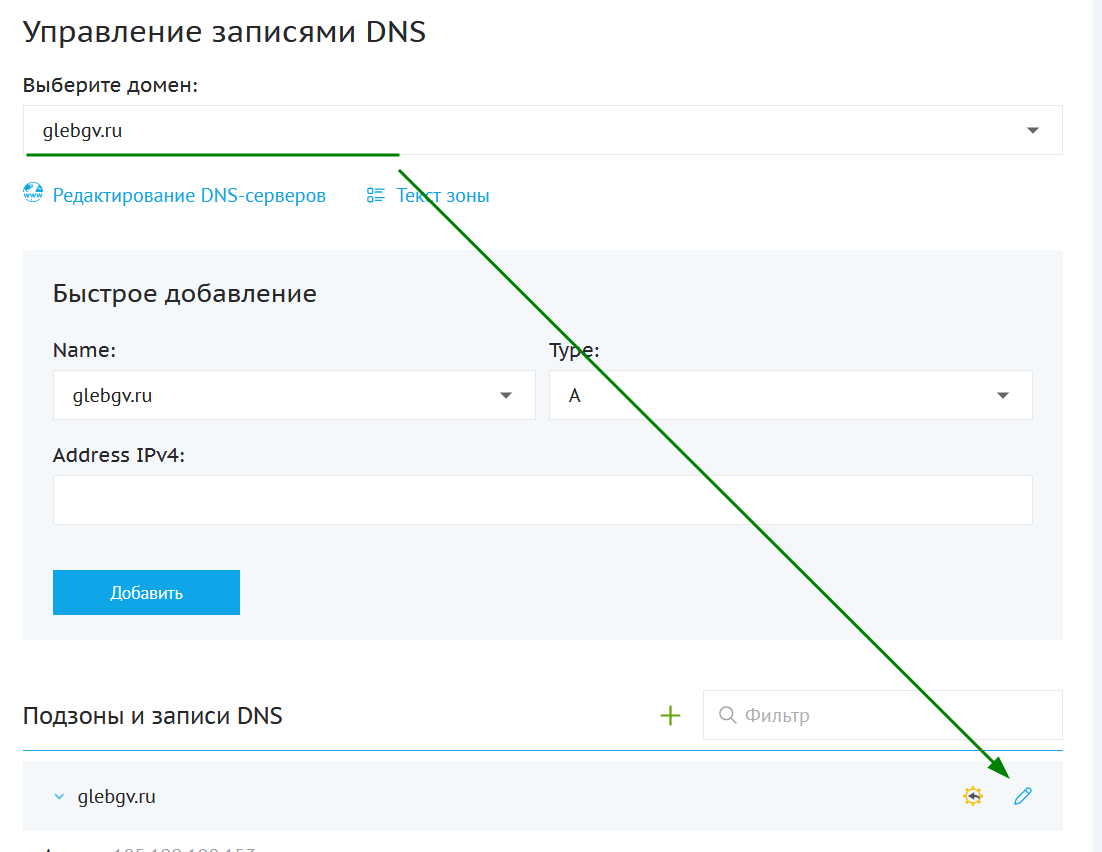Screen dimensions: 1102x852
Task: Click the magnifier icon in Фильтр field
Action: (727, 715)
